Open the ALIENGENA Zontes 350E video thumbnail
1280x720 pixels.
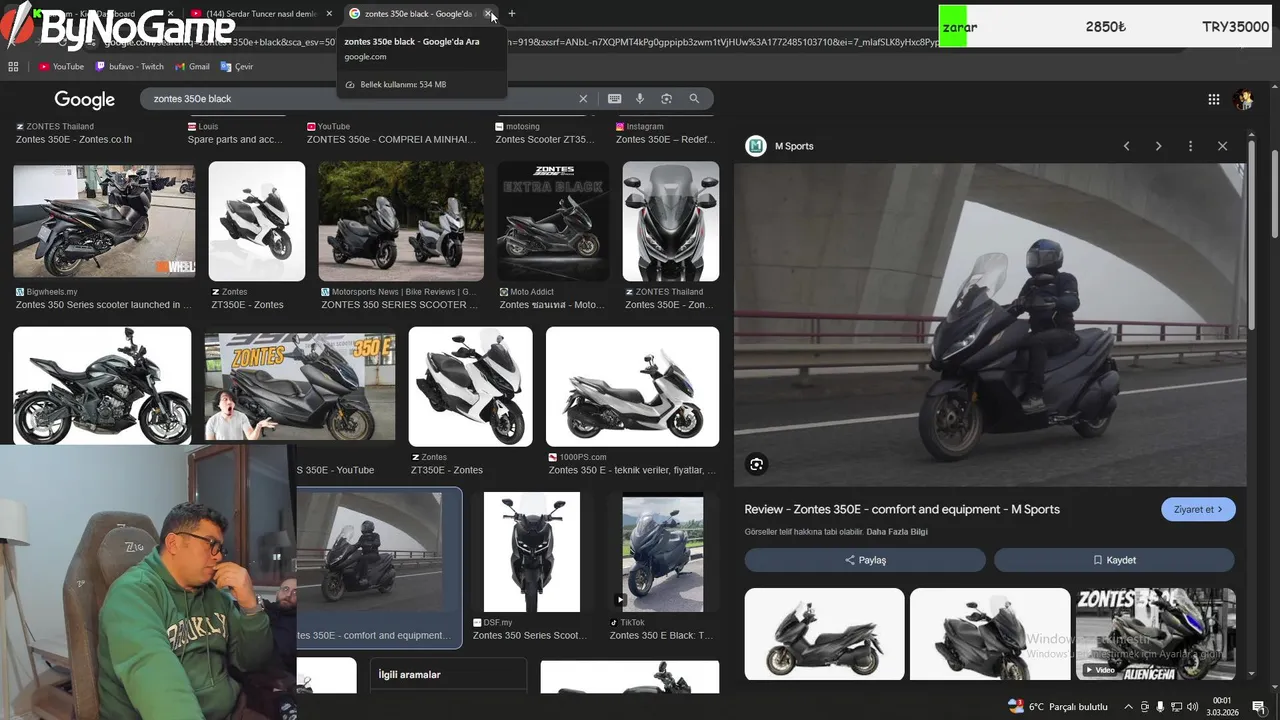tap(1155, 634)
